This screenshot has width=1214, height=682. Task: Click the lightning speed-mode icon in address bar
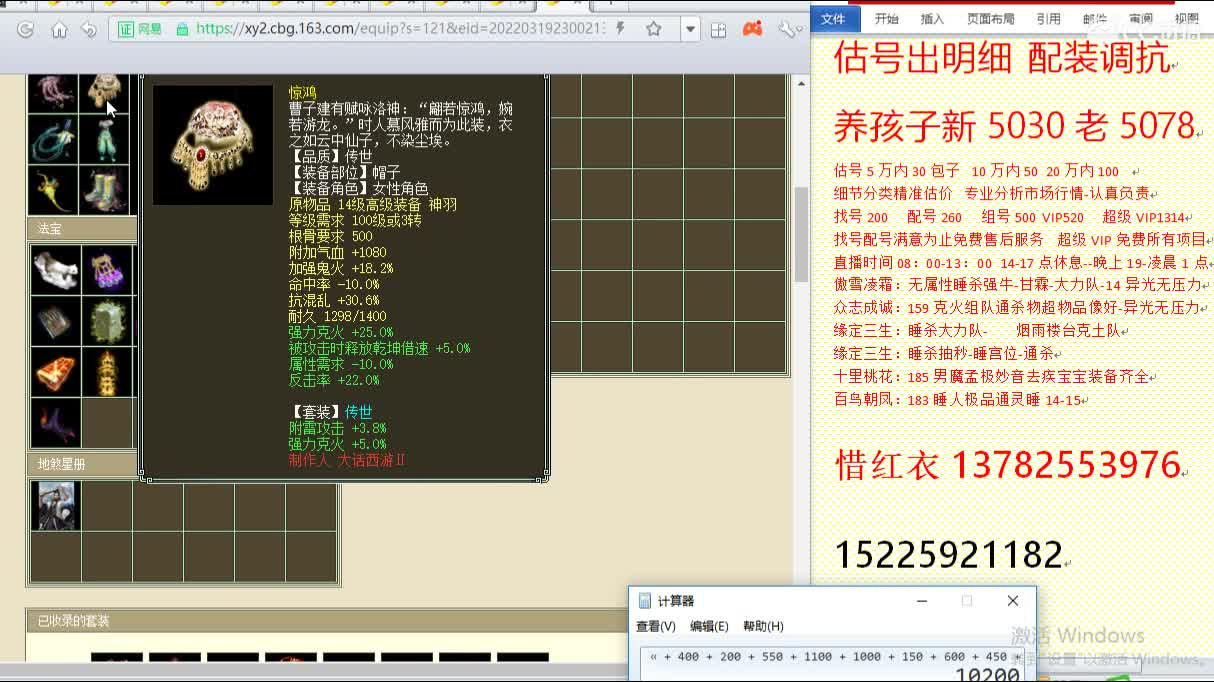621,29
